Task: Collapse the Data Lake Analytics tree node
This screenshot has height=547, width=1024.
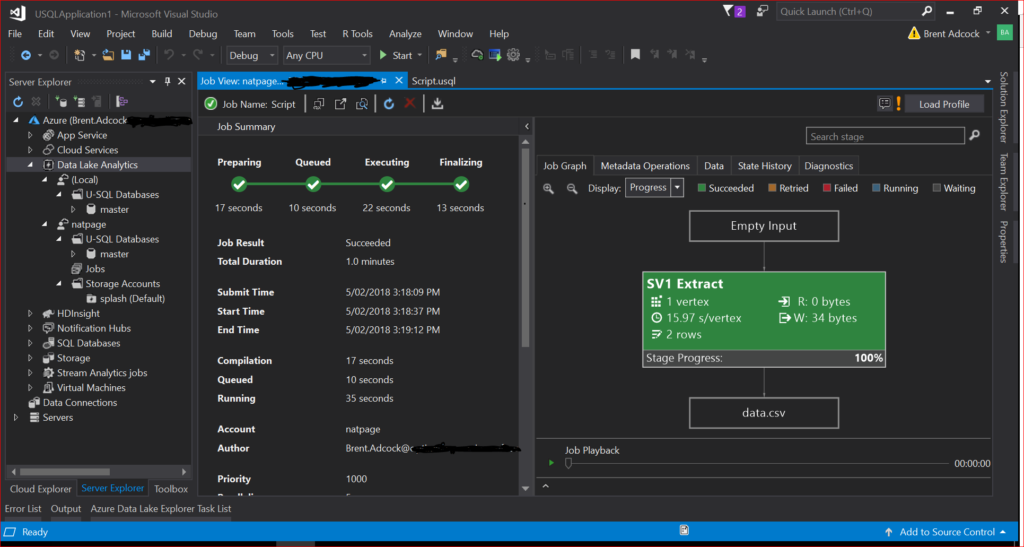Action: coord(31,165)
